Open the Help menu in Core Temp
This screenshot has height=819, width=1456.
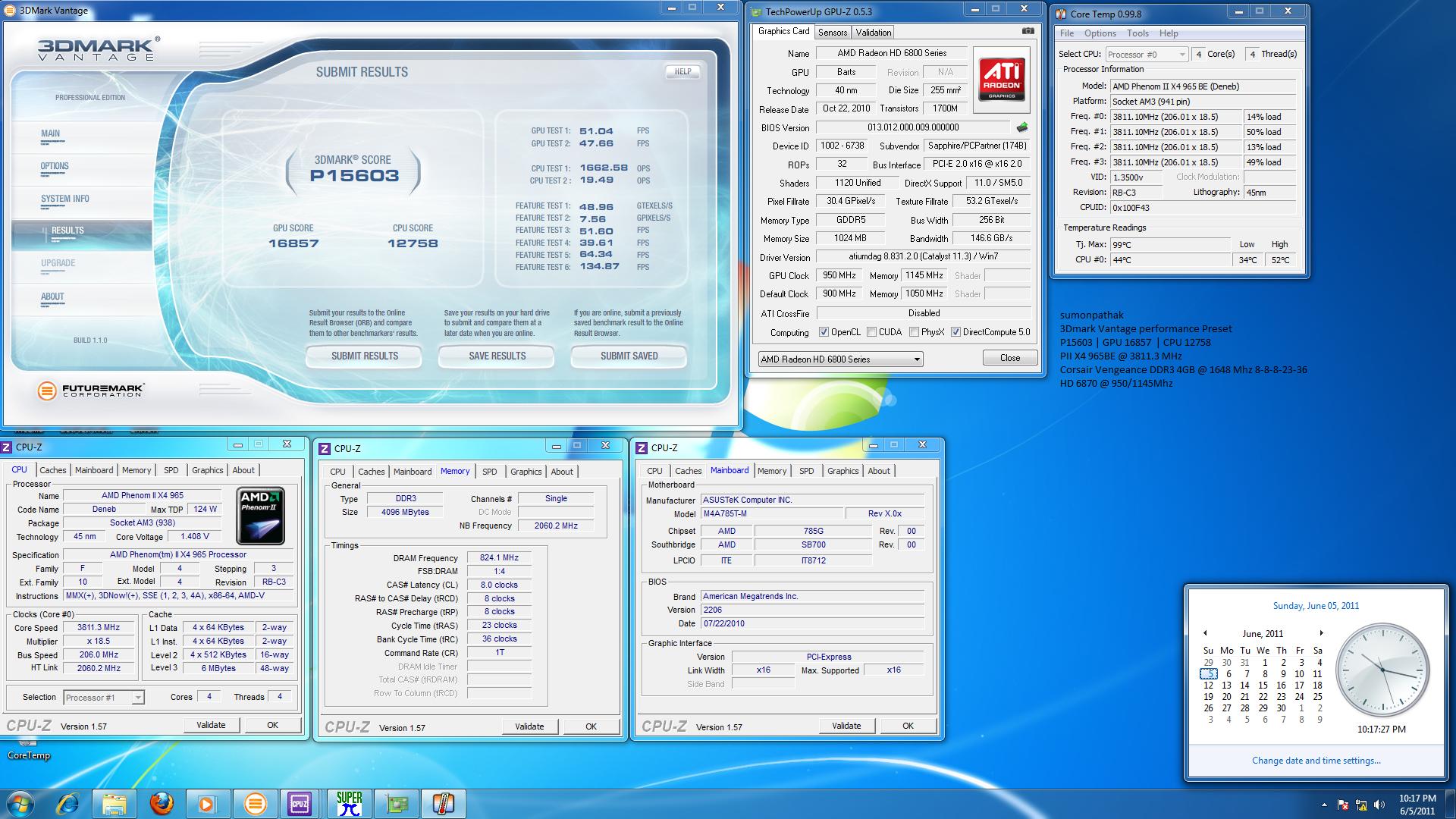[1169, 33]
